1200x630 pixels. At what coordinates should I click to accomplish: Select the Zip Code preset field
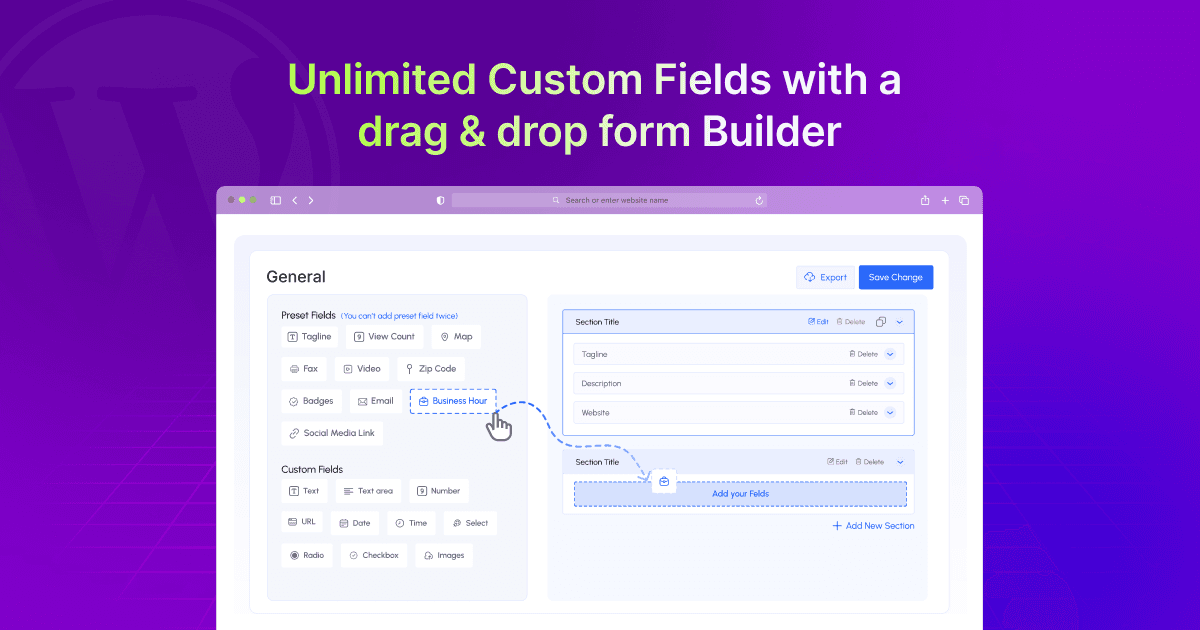point(431,368)
